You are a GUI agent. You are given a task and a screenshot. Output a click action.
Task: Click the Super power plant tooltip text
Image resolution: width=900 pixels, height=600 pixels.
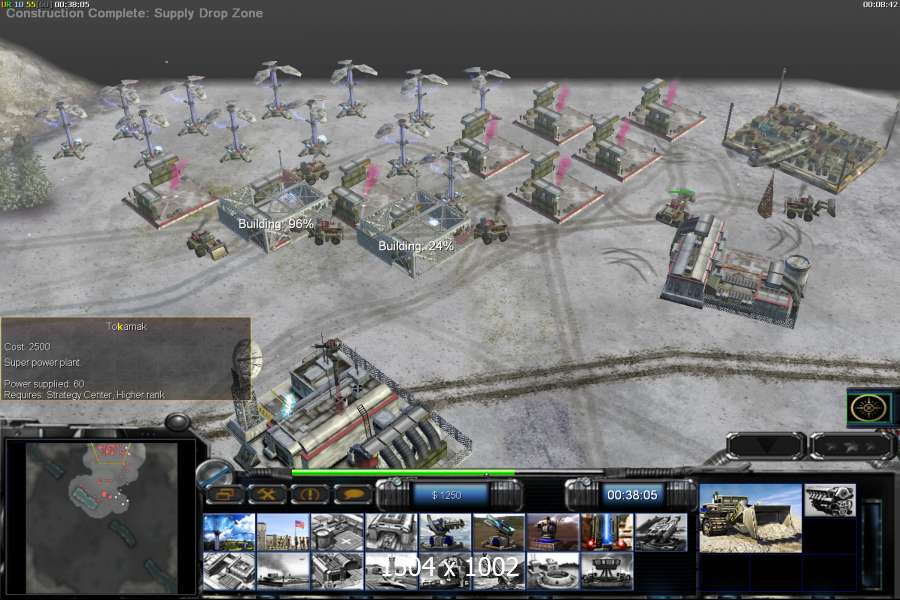point(42,362)
